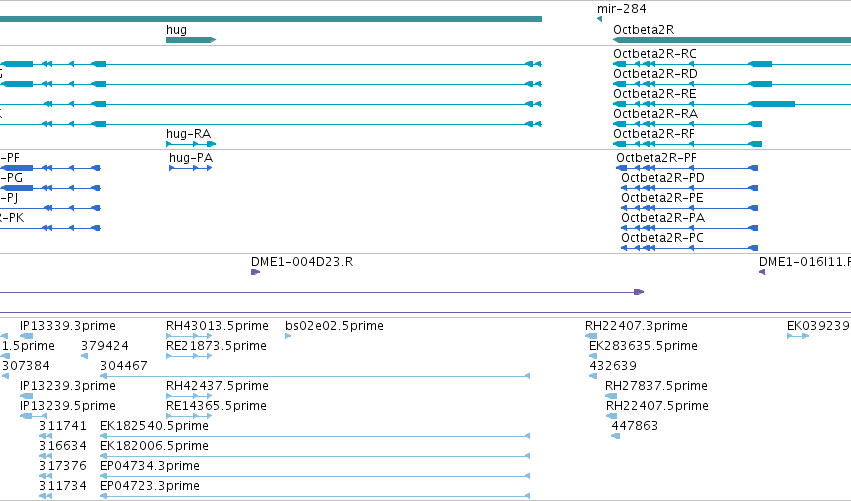The width and height of the screenshot is (851, 501).
Task: Click the mir-284 arrow glyph
Action: [599, 19]
